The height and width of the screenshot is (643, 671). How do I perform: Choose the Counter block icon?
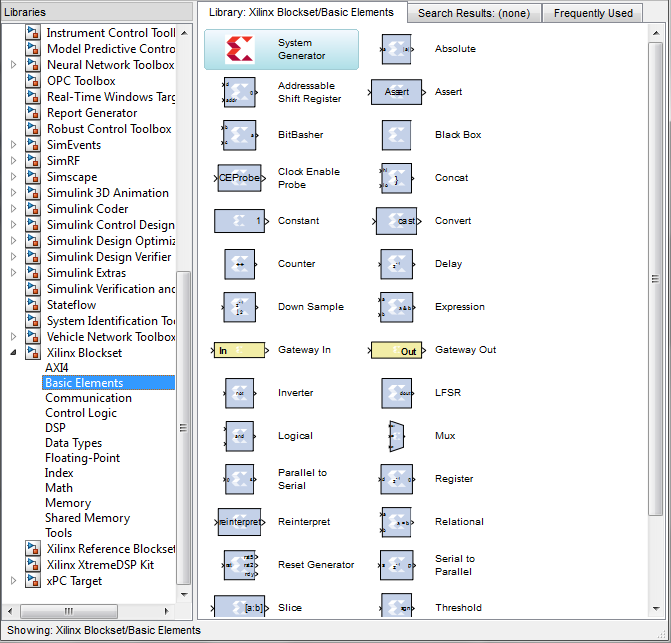coord(240,264)
